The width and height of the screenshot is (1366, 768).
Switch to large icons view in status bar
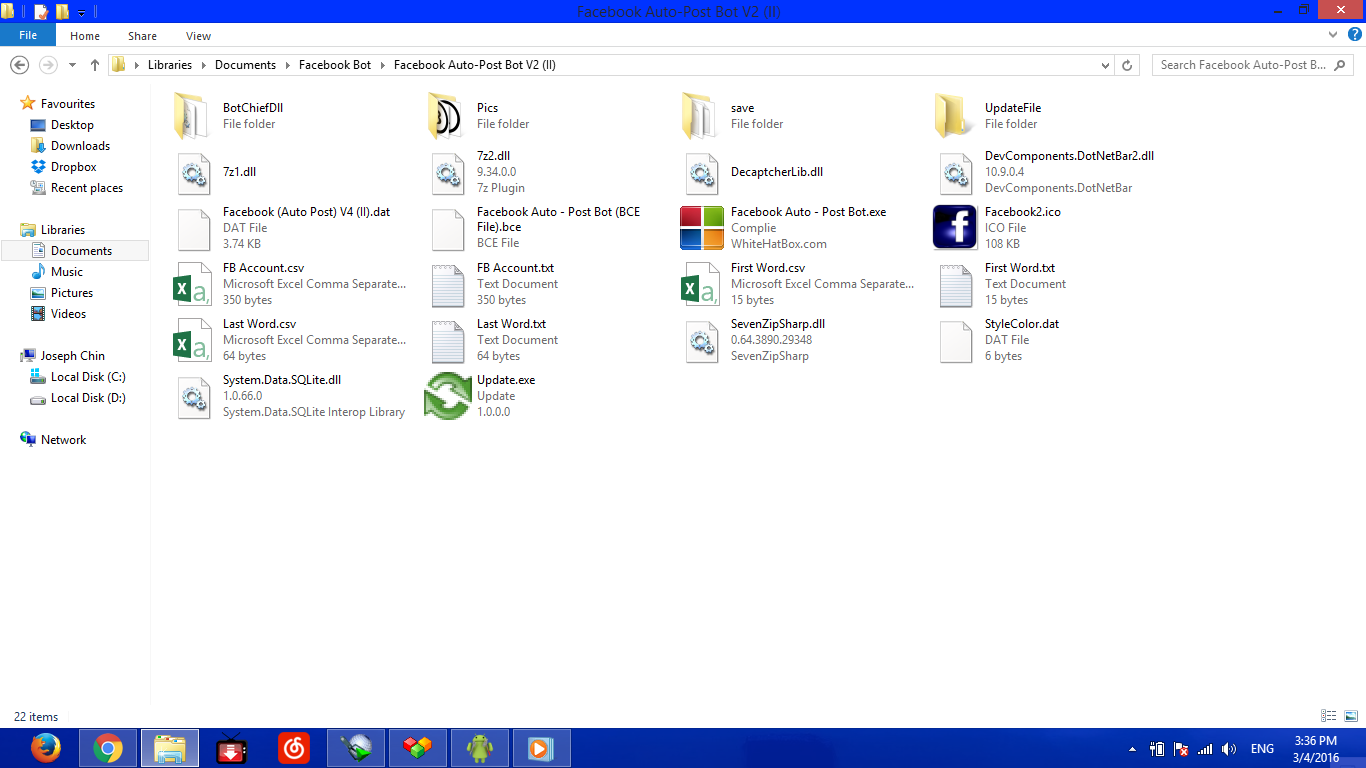(x=1350, y=716)
